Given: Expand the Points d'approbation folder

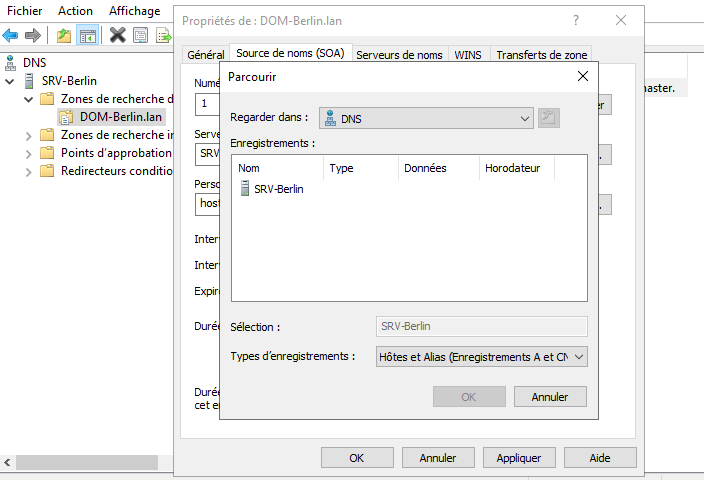Looking at the screenshot, I should pos(27,153).
